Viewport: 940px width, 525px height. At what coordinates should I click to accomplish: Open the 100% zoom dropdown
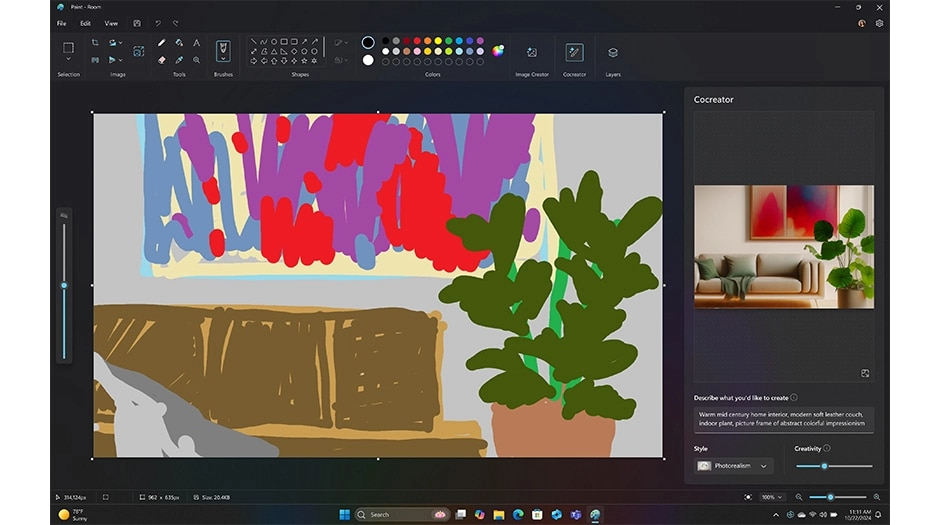[772, 497]
